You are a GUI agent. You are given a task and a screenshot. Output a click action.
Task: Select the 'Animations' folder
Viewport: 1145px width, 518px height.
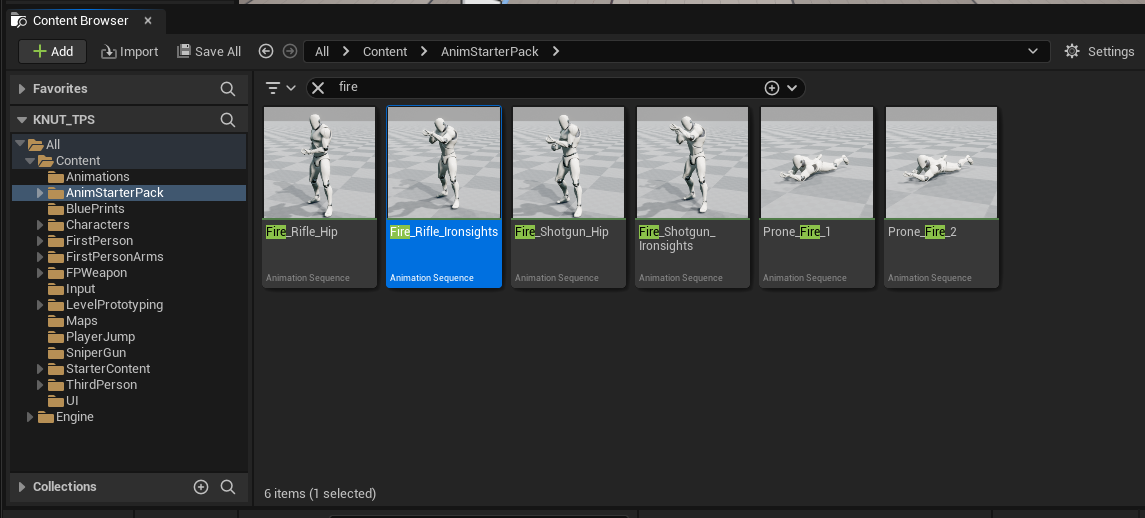(97, 177)
